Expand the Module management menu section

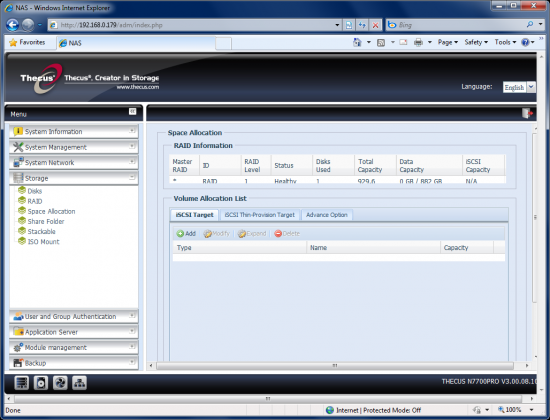coord(74,347)
